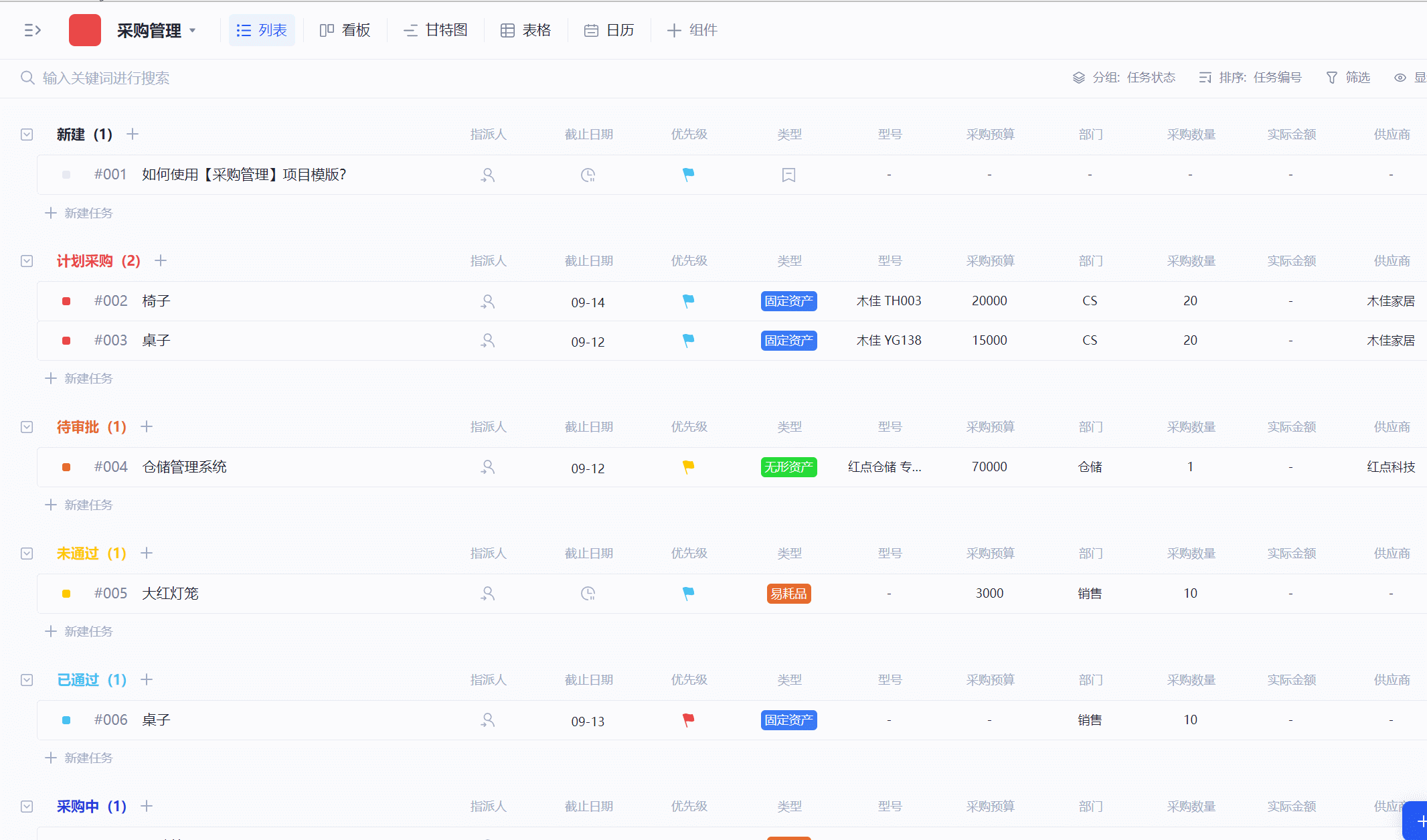
Task: Click red priority flag on task #006
Action: [x=688, y=720]
